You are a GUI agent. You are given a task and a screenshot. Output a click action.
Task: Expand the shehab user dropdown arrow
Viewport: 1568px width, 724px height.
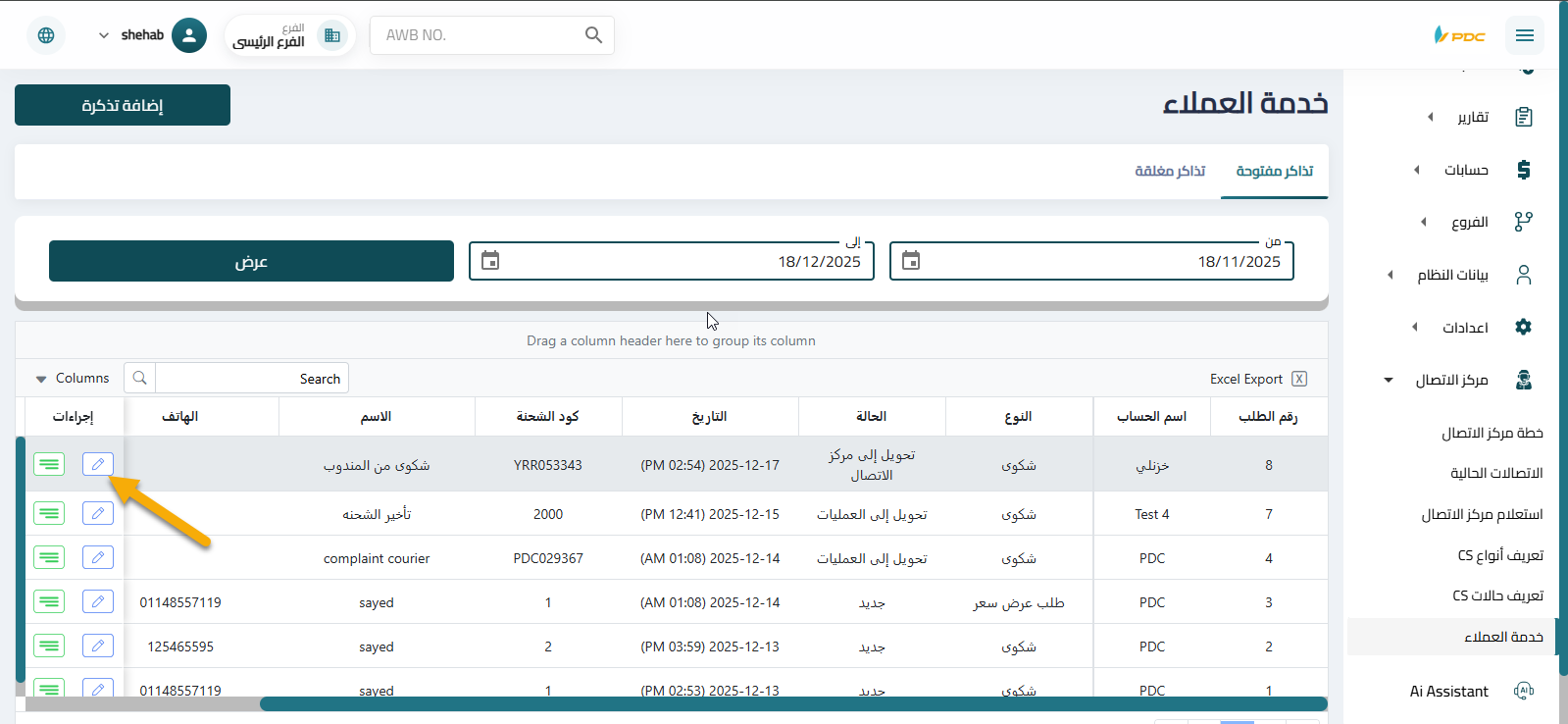coord(104,35)
